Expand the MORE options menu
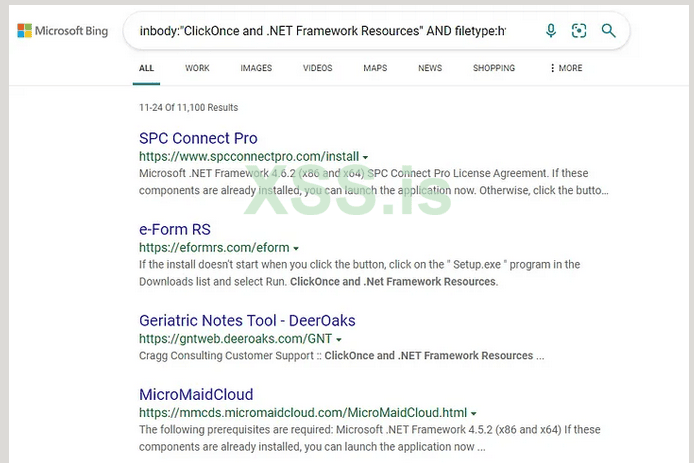694x463 pixels. (566, 68)
